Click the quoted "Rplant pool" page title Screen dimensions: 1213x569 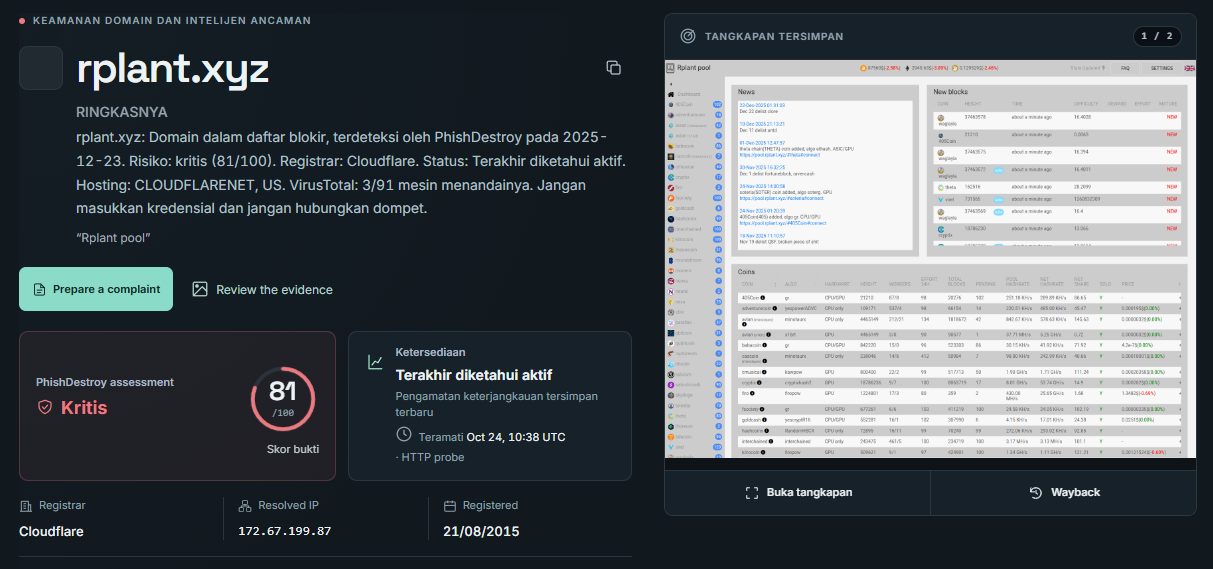(x=113, y=237)
